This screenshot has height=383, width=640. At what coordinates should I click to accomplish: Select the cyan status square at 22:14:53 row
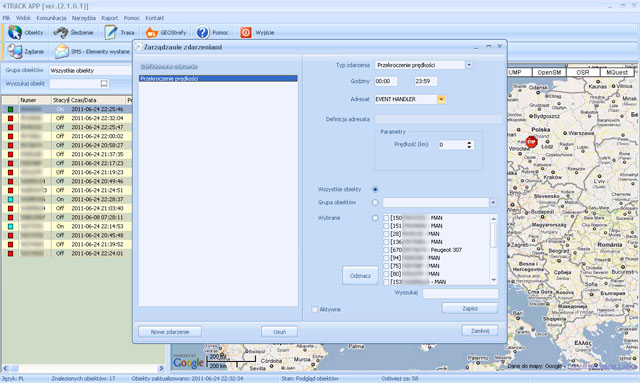11,226
